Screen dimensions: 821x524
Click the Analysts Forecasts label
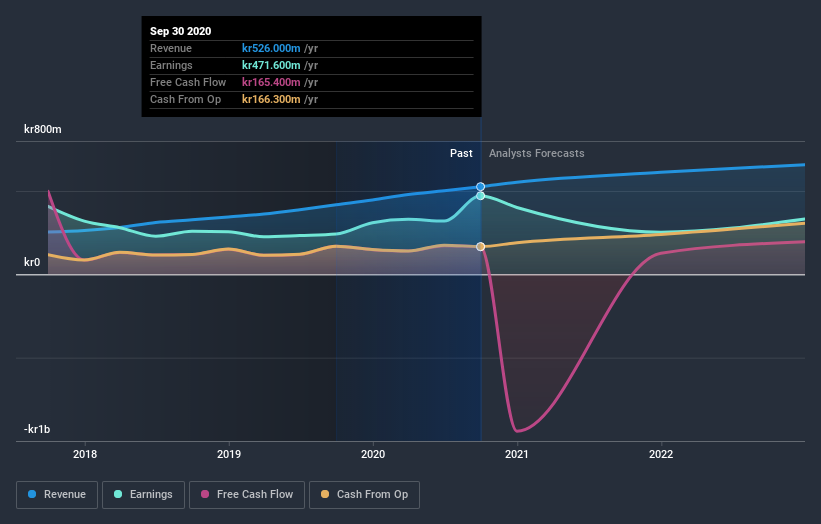point(537,153)
